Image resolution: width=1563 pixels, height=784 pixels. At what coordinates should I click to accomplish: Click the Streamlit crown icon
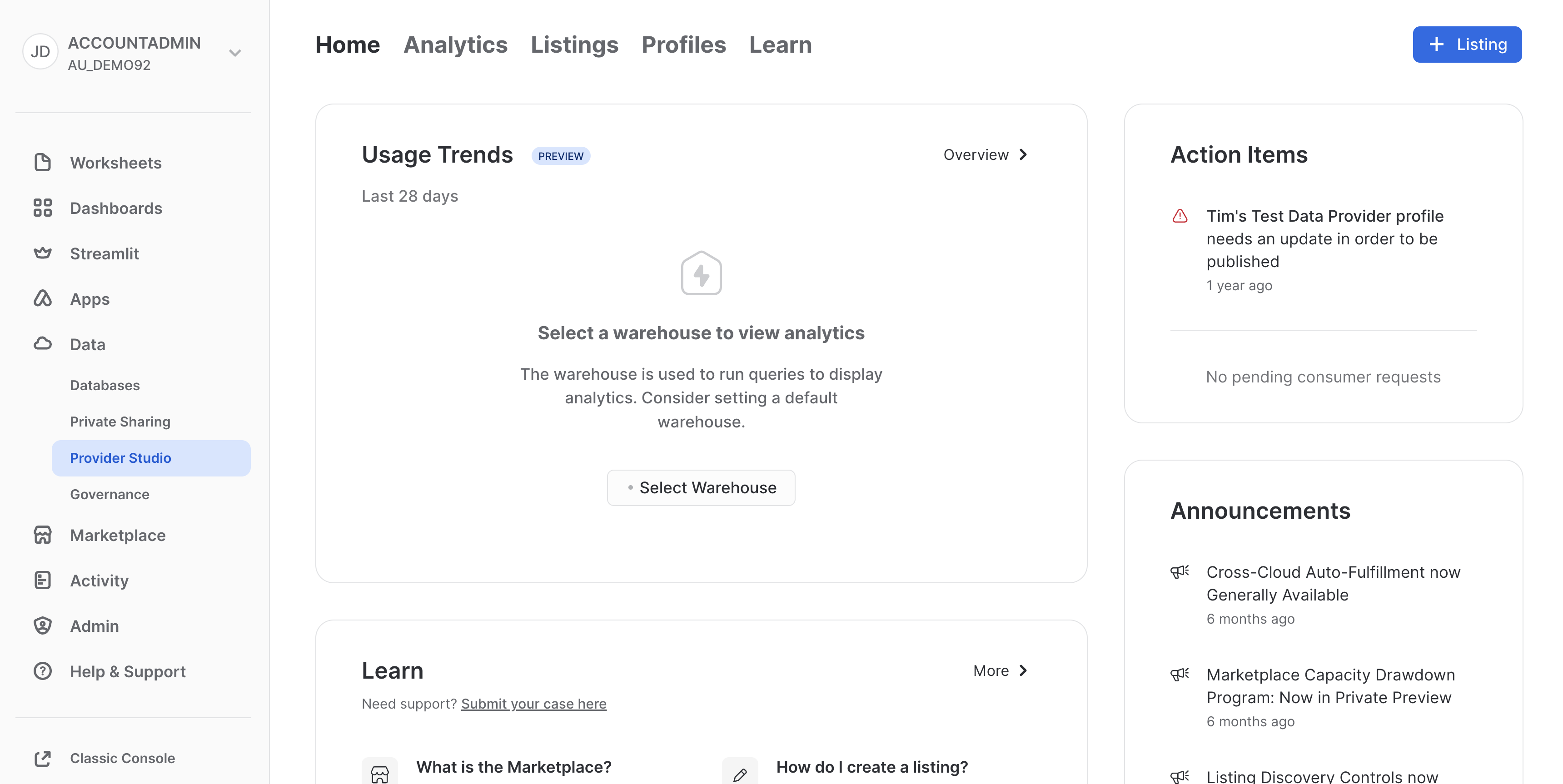42,253
